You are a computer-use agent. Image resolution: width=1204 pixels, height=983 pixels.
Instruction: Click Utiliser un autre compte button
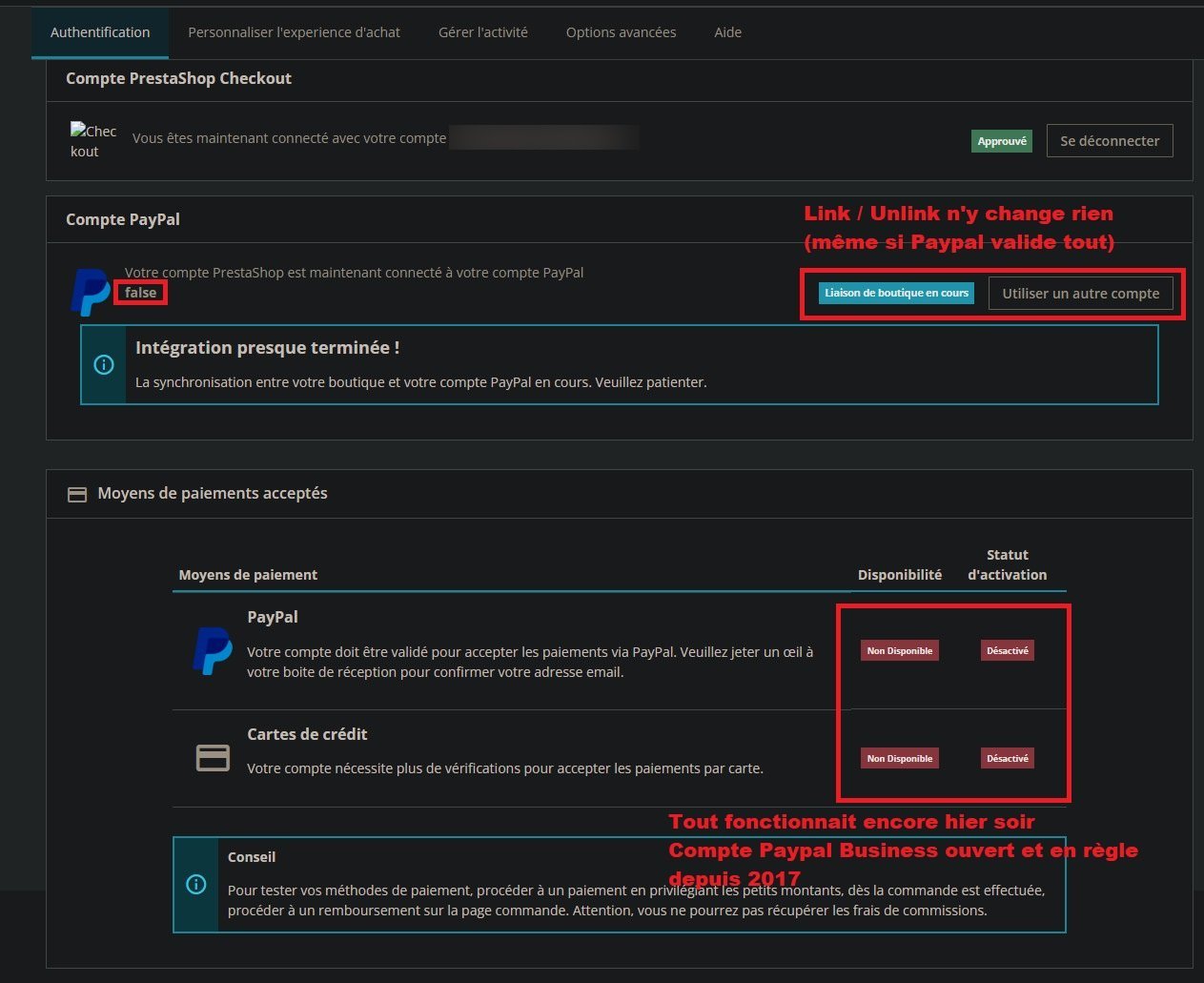1081,294
